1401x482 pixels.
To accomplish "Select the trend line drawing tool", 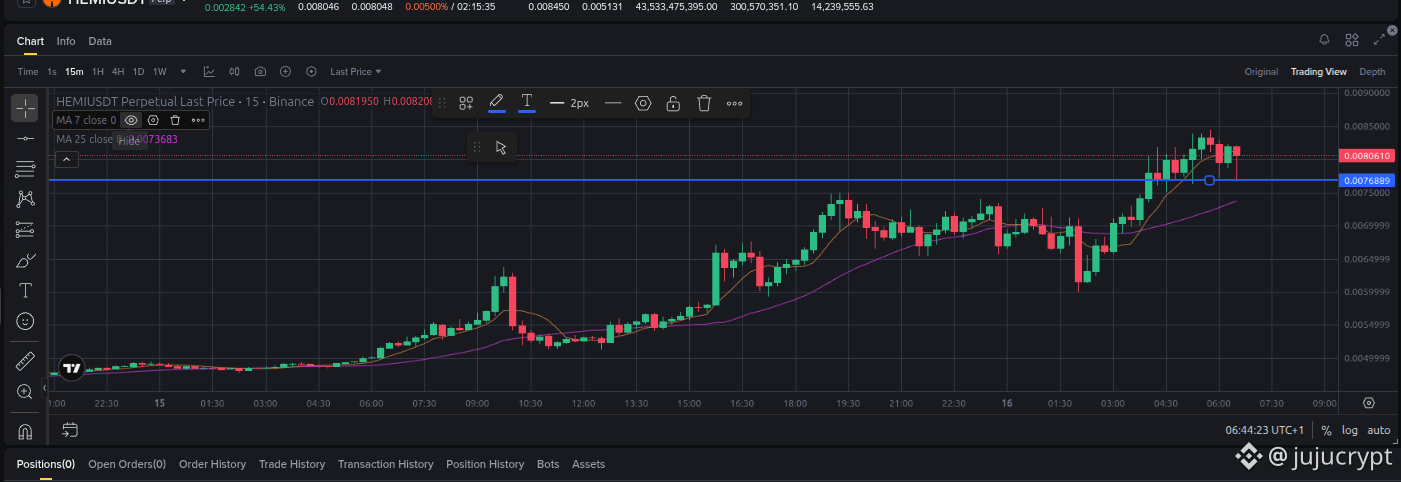I will [25, 138].
